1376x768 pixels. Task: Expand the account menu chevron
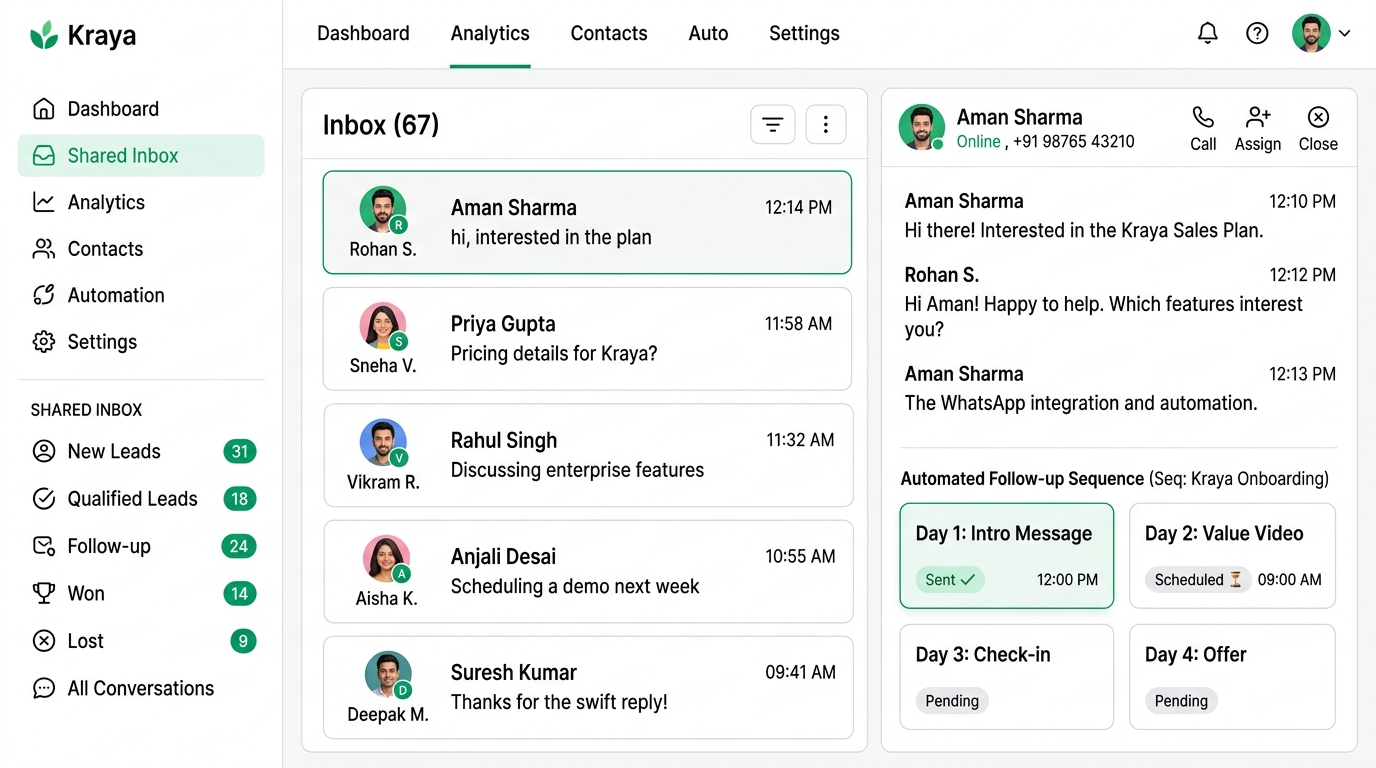pos(1345,33)
